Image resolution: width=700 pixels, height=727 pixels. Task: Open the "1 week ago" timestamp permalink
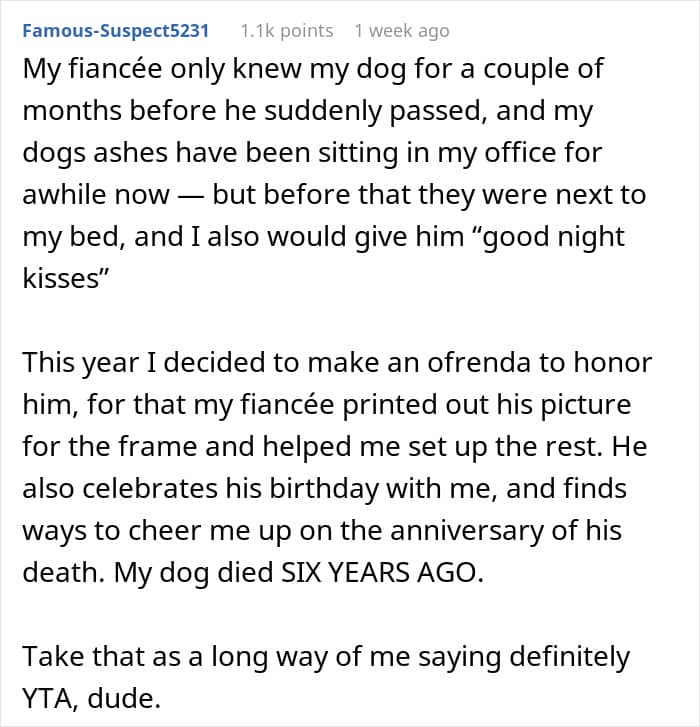coord(402,31)
